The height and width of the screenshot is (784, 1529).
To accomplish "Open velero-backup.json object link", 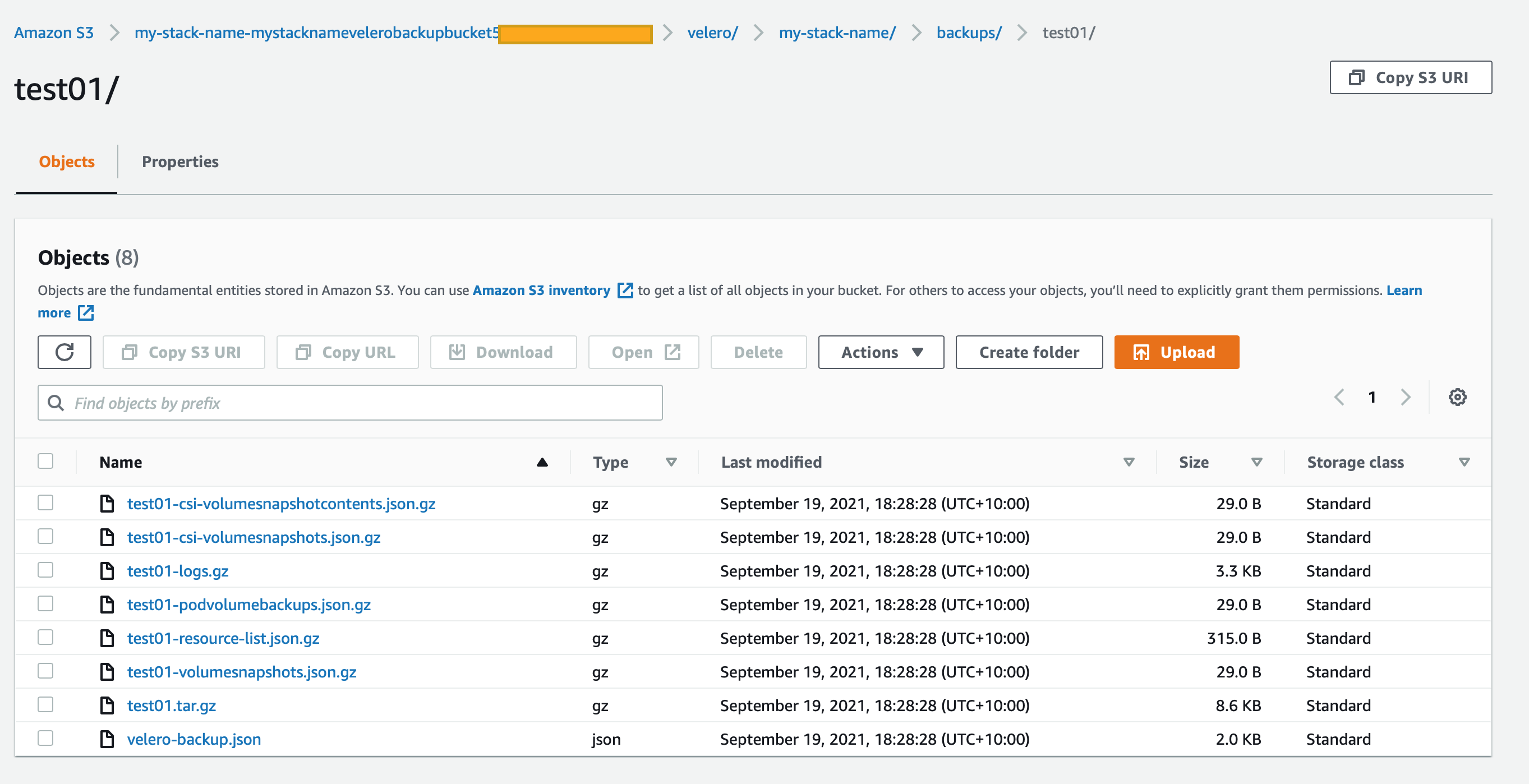I will [194, 739].
